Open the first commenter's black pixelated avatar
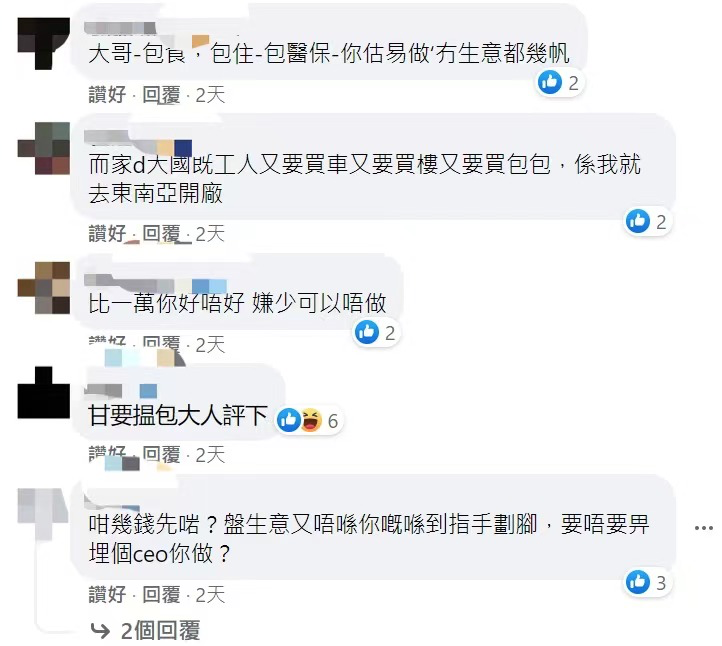This screenshot has height=646, width=722. pyautogui.click(x=44, y=44)
